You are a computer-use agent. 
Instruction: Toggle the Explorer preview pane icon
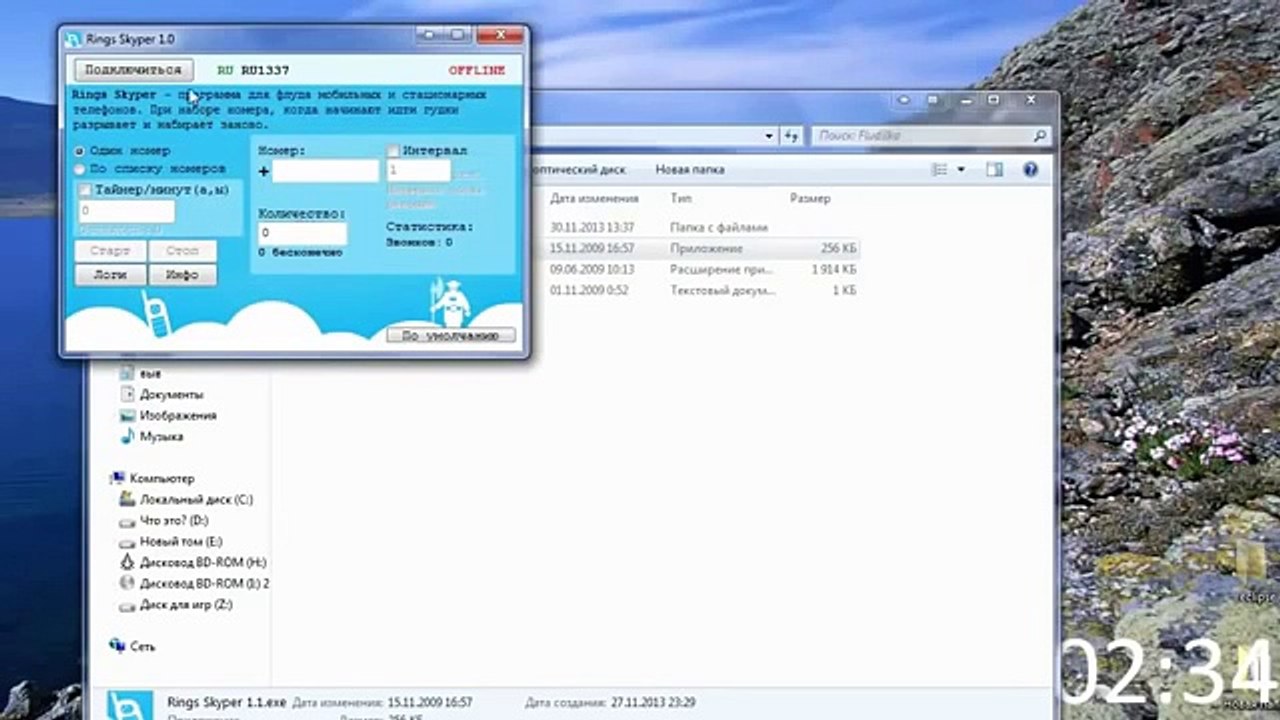(x=994, y=170)
